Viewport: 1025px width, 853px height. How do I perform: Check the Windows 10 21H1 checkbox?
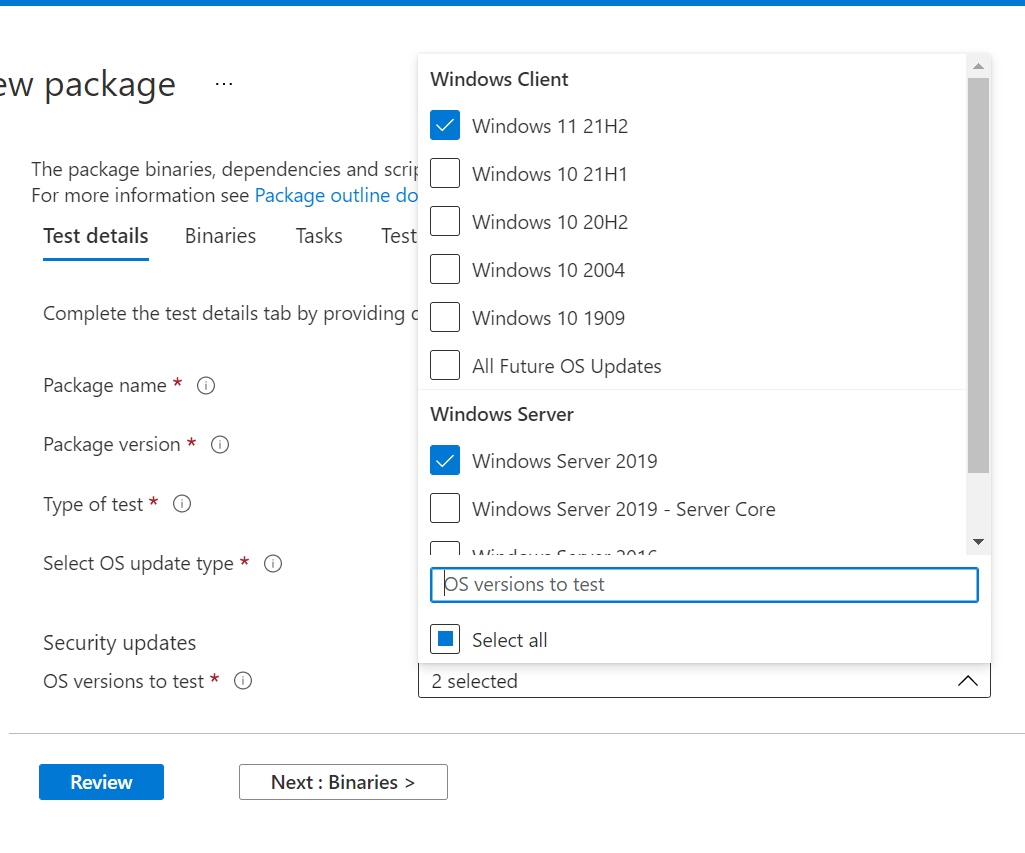445,174
